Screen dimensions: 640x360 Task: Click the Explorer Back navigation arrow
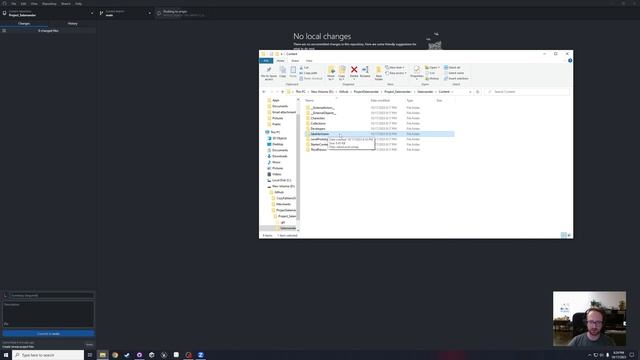264,92
